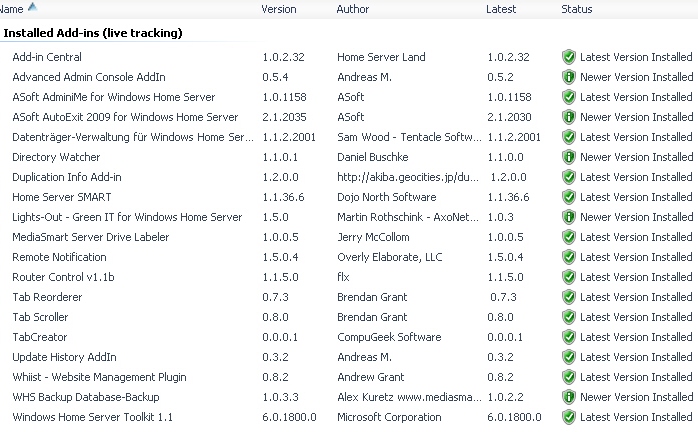Click the installed version 2.1.2035 cell
Screen dimensions: 698x432
point(284,117)
